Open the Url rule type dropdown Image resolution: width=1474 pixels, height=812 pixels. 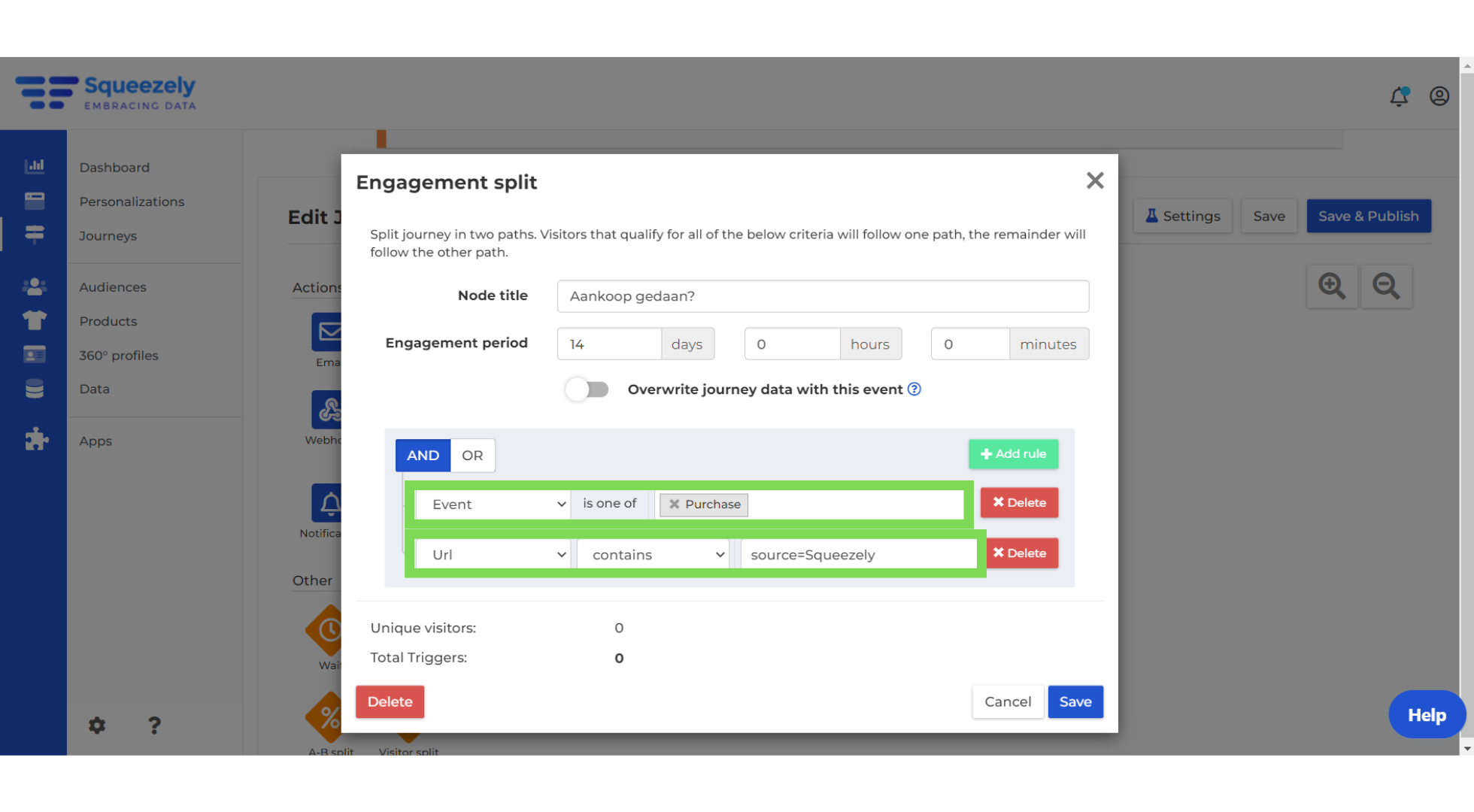click(493, 555)
